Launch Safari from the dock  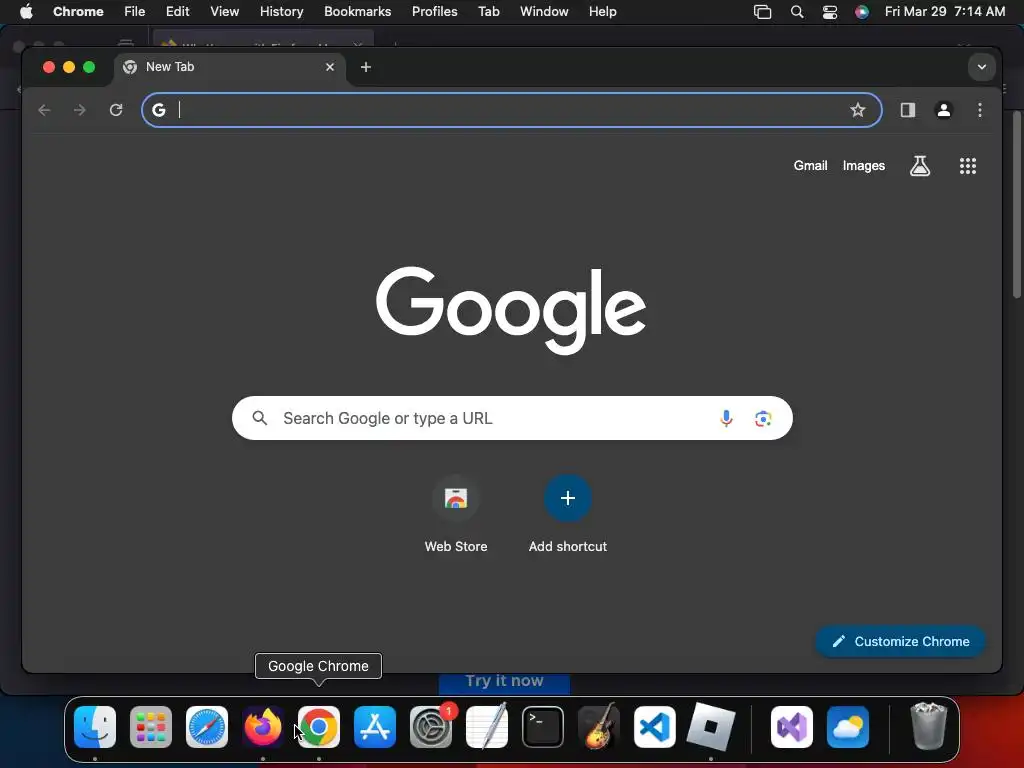(x=207, y=727)
